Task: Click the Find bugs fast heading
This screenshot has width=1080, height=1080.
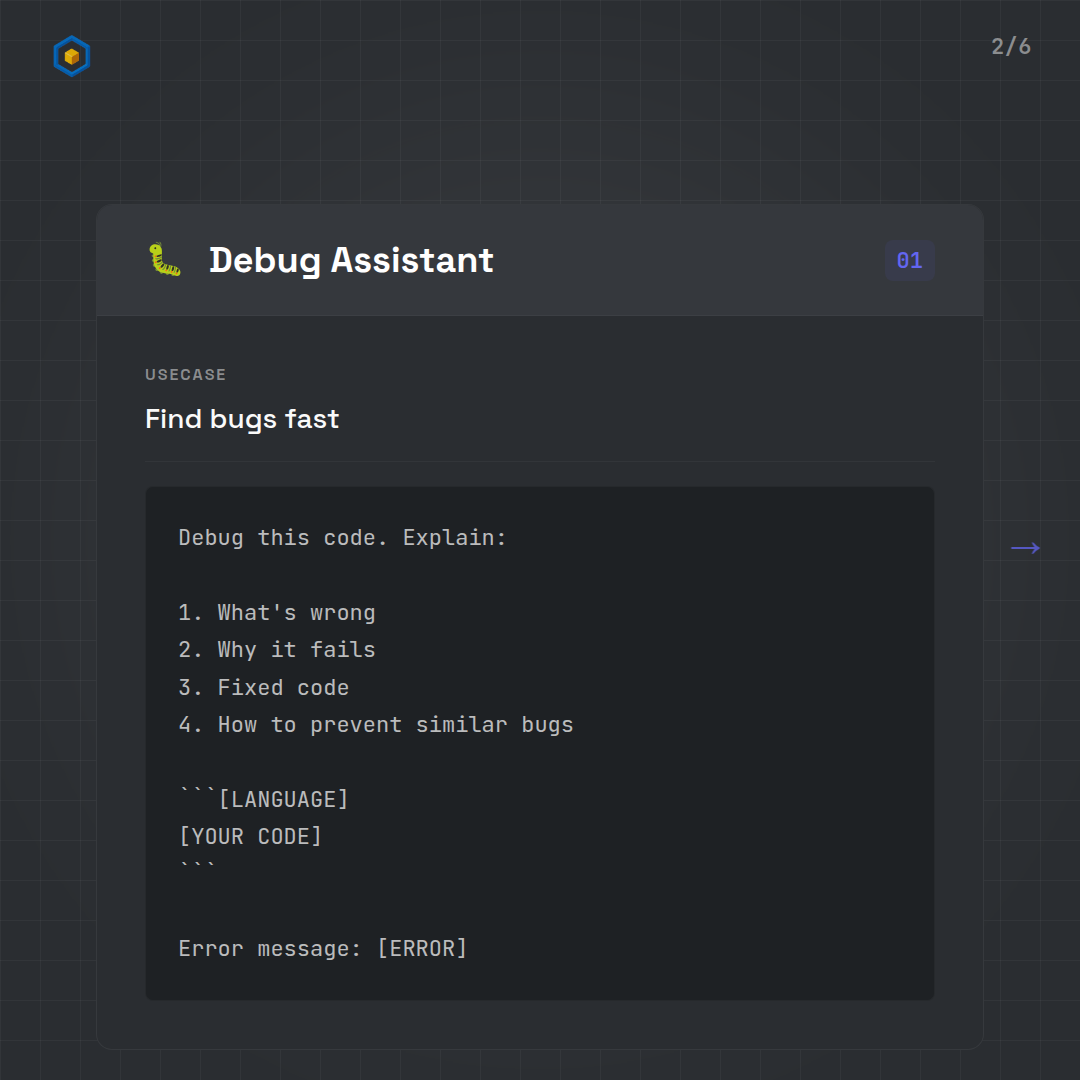Action: (x=242, y=418)
